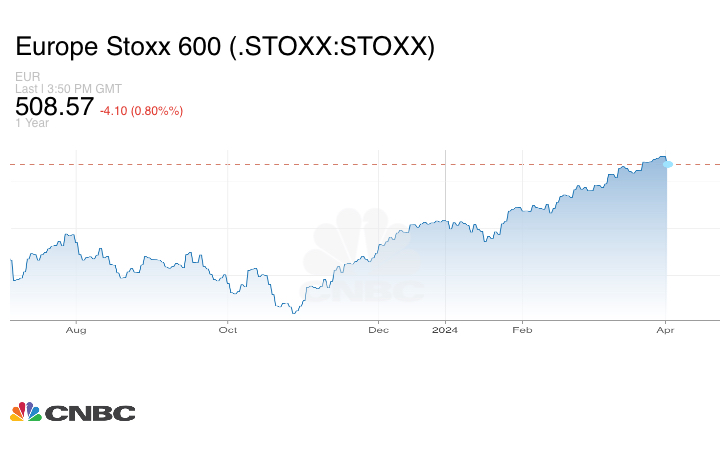Click the EUR currency label
720x450 pixels.
pyautogui.click(x=27, y=76)
